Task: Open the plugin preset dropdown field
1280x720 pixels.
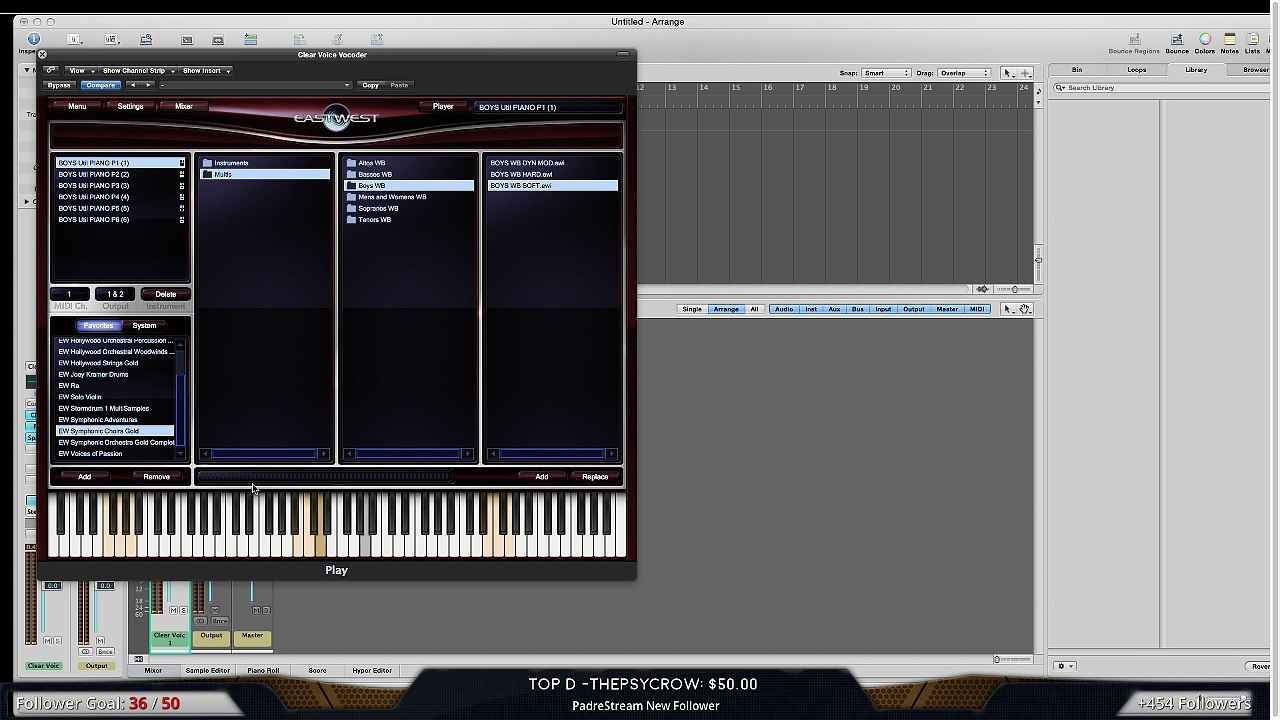Action: point(255,85)
